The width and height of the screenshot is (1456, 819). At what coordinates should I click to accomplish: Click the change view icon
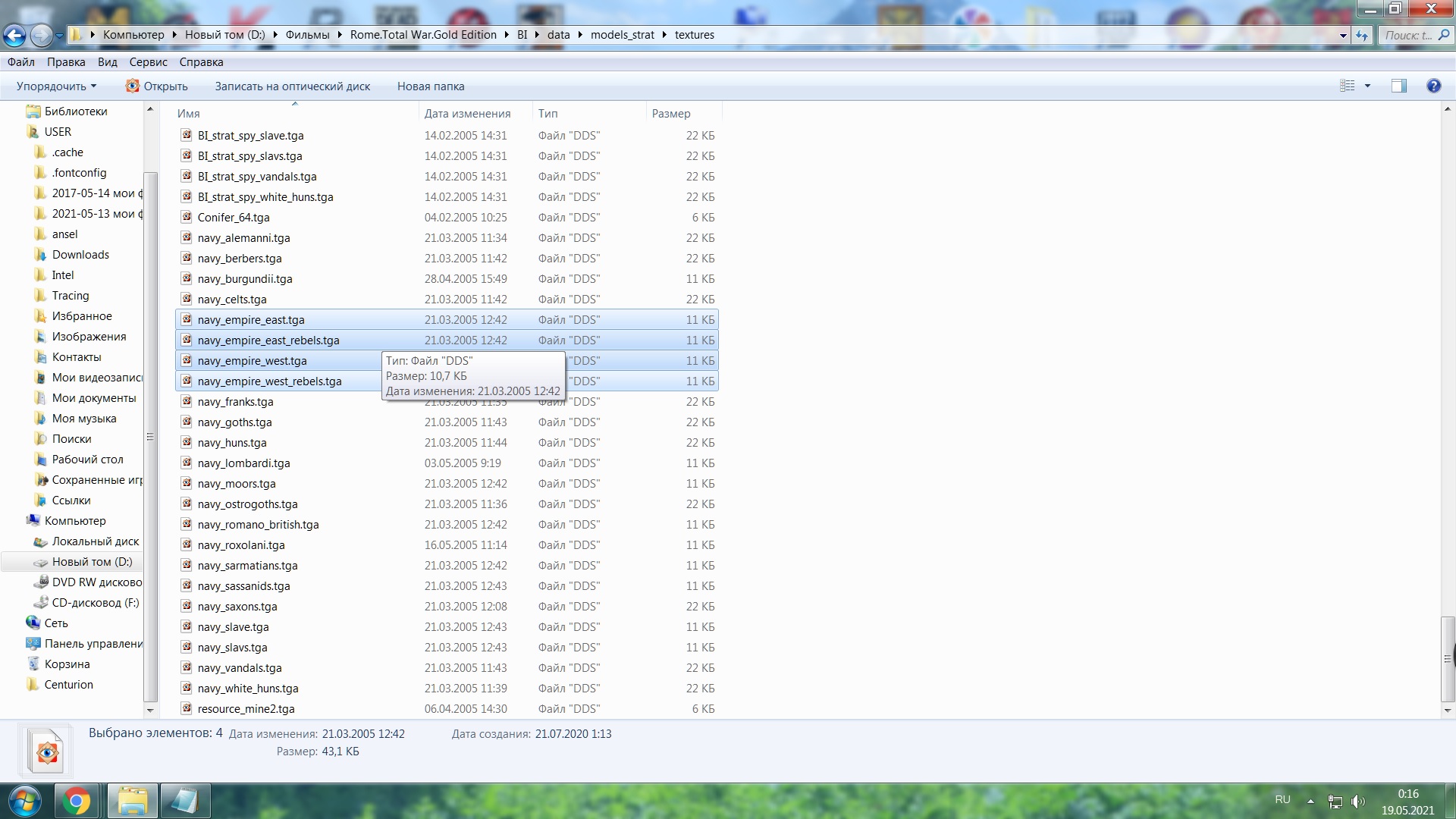1347,86
